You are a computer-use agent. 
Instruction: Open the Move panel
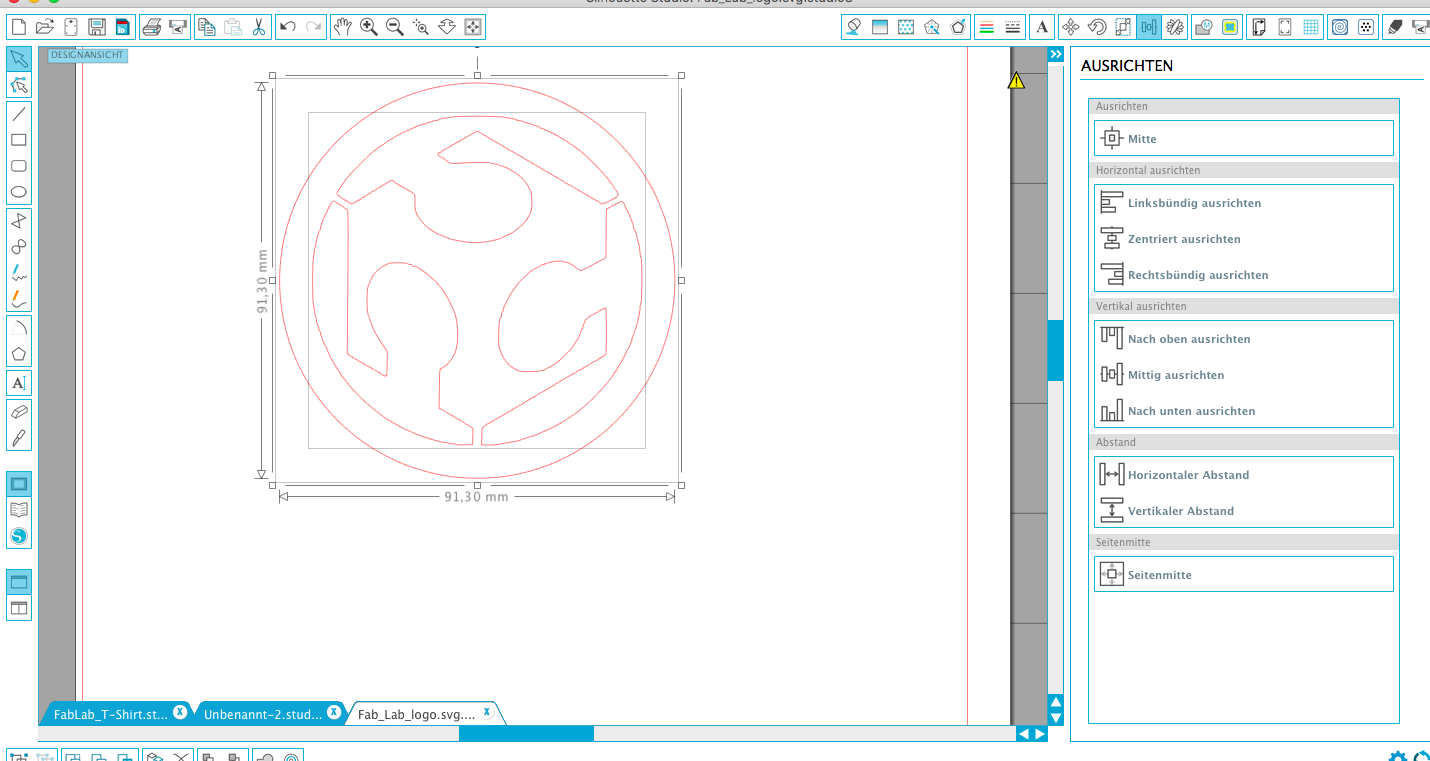(1071, 27)
